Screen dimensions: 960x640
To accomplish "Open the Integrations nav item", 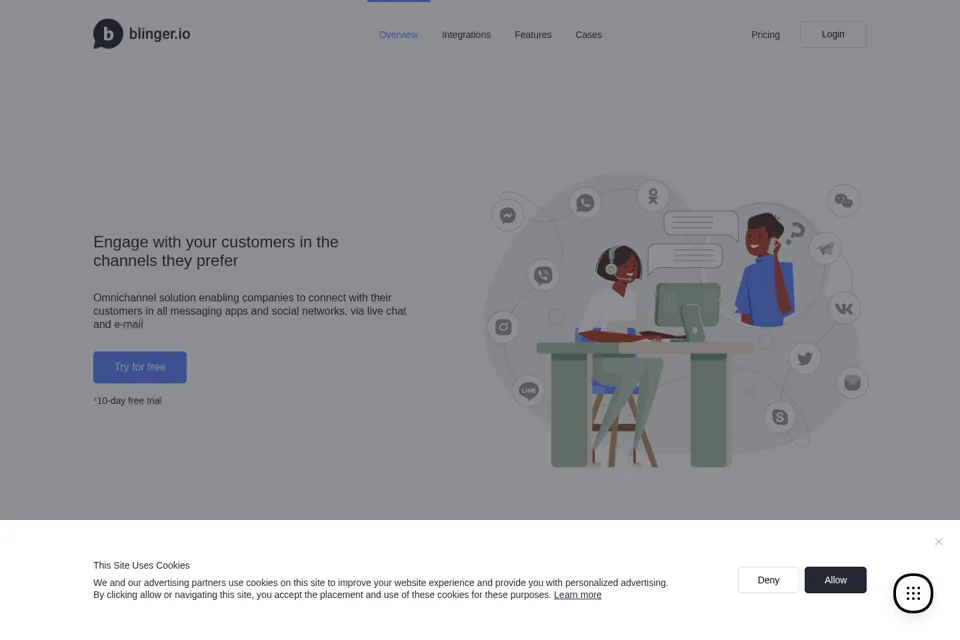I will (x=466, y=35).
